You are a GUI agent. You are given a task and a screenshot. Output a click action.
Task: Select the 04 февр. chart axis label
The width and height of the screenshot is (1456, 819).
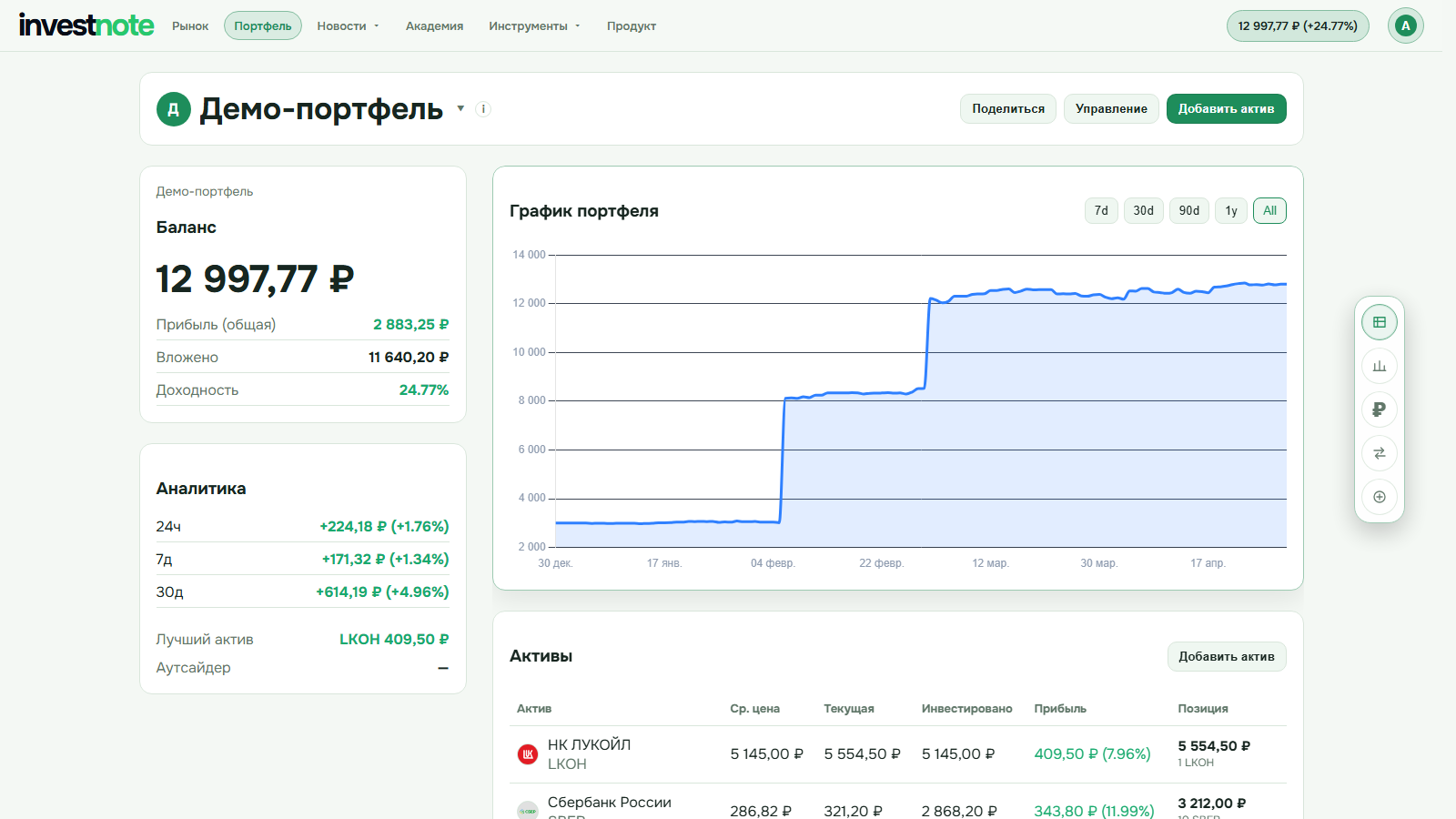(773, 563)
